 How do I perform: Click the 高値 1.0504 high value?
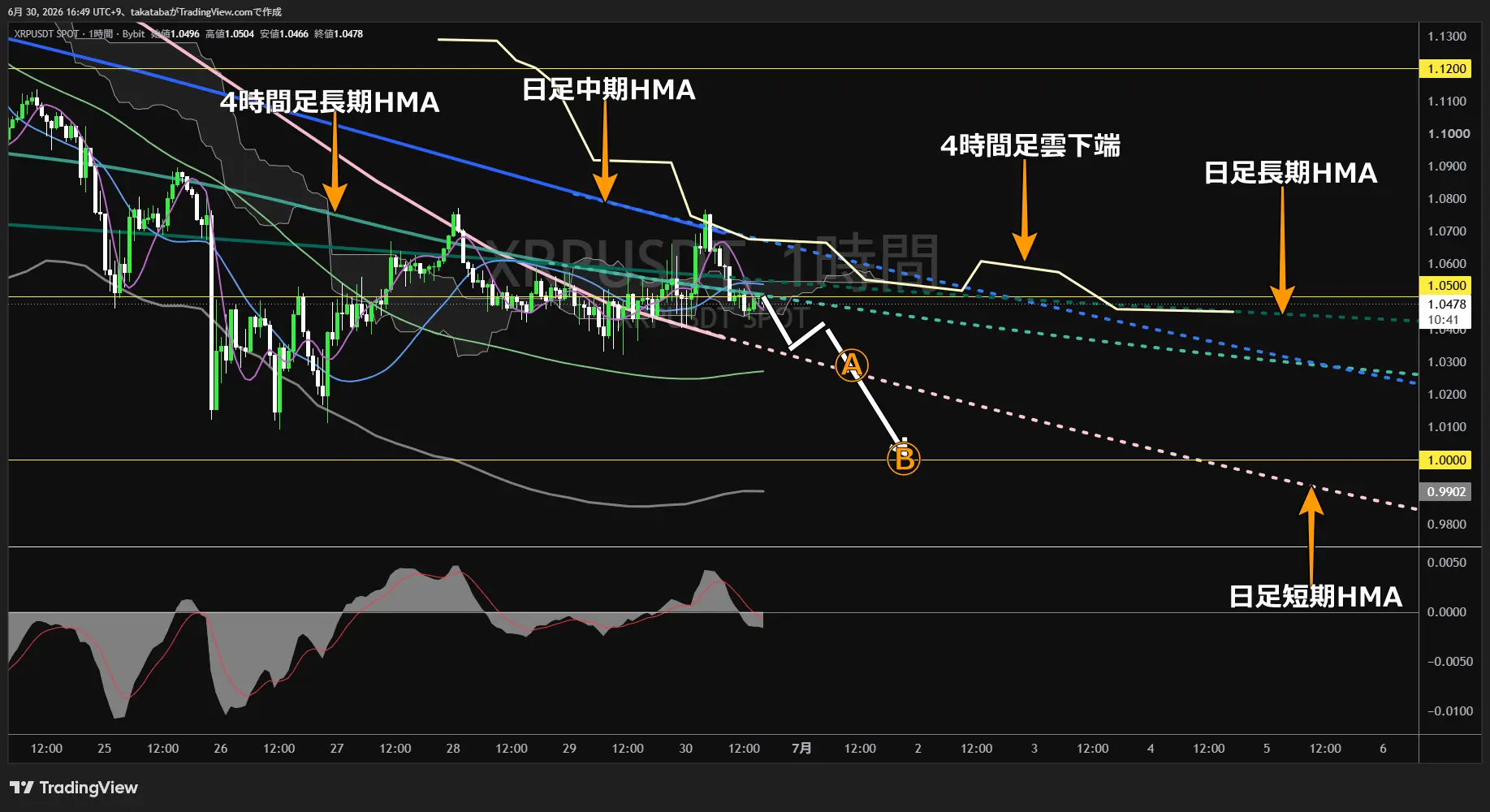tap(230, 34)
